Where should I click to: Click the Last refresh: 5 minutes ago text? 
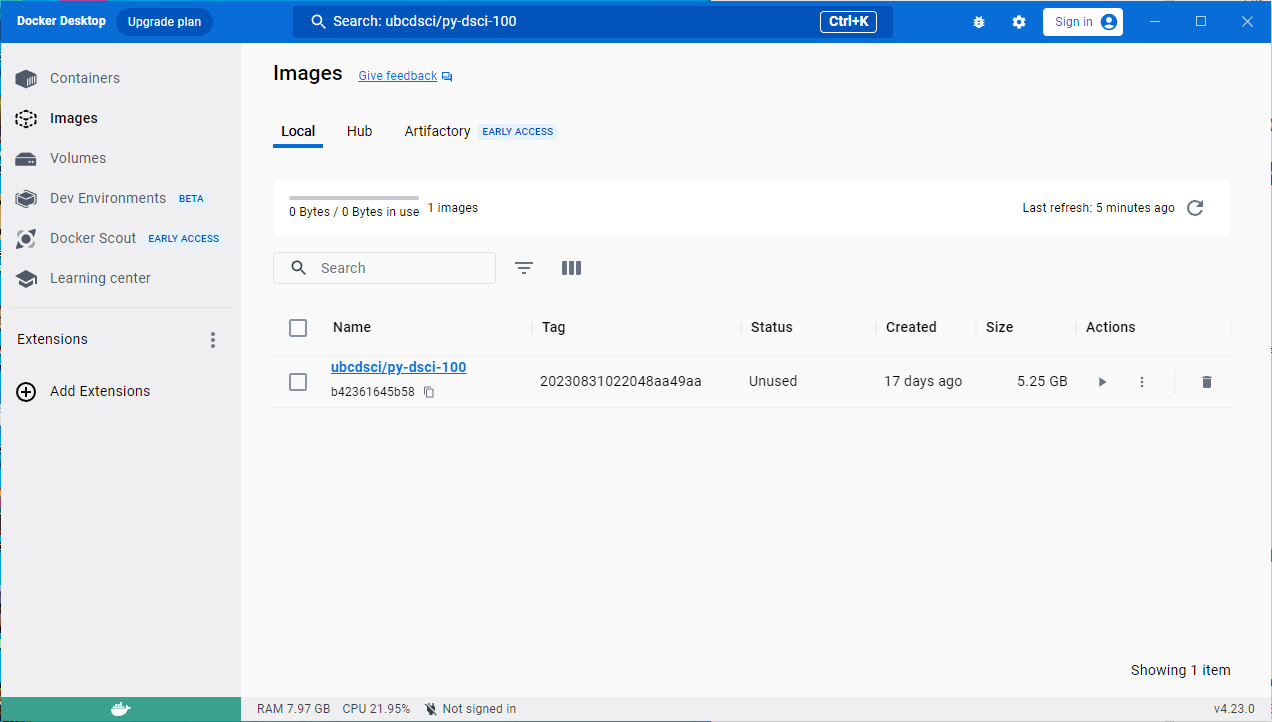(x=1099, y=208)
